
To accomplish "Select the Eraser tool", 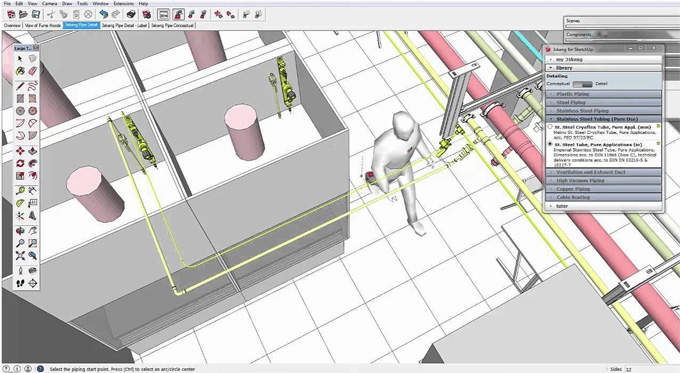I will (x=33, y=71).
